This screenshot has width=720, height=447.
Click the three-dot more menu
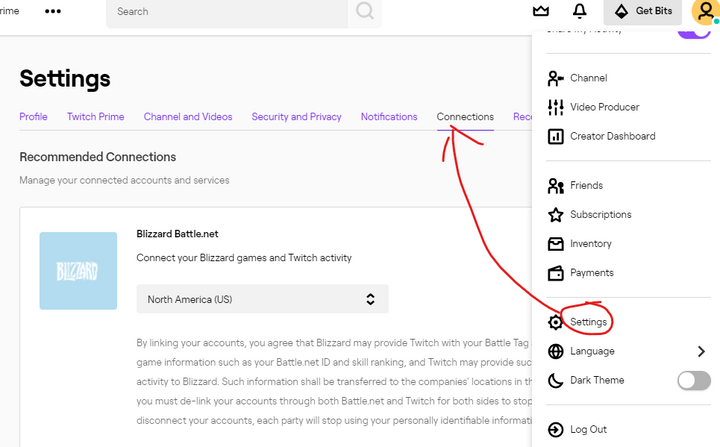pos(53,11)
